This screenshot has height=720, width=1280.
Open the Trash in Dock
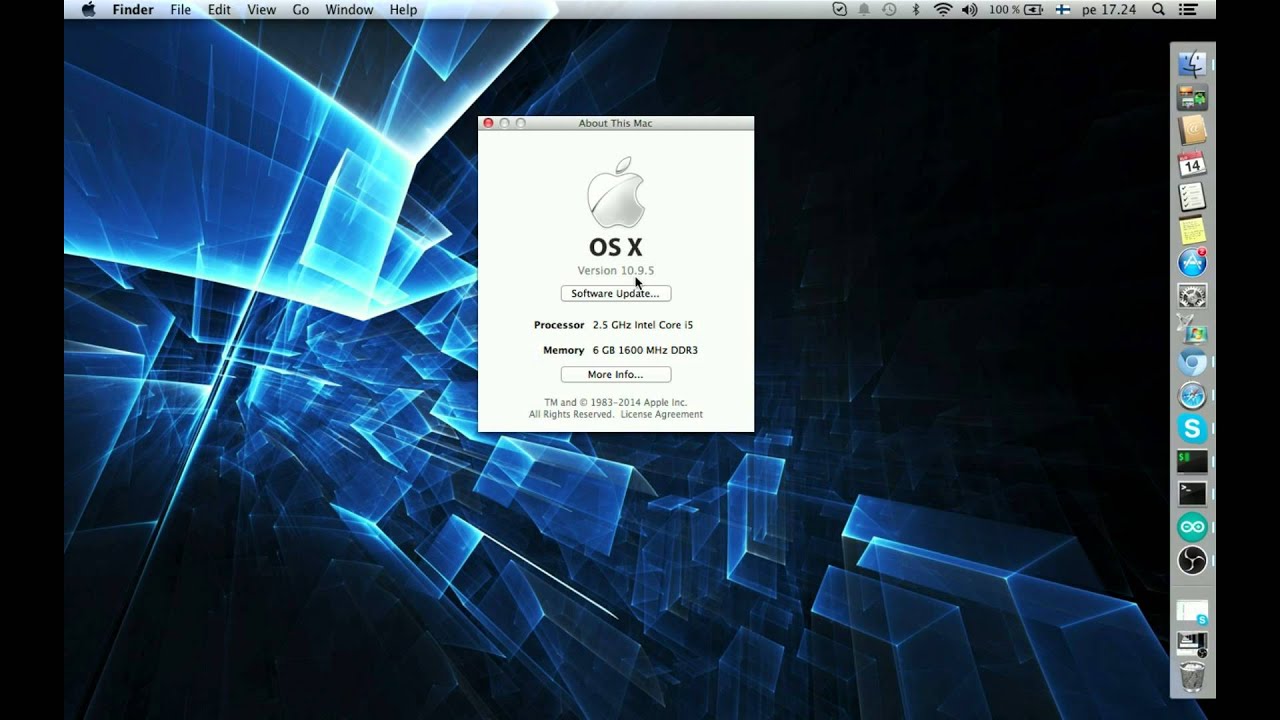1192,677
